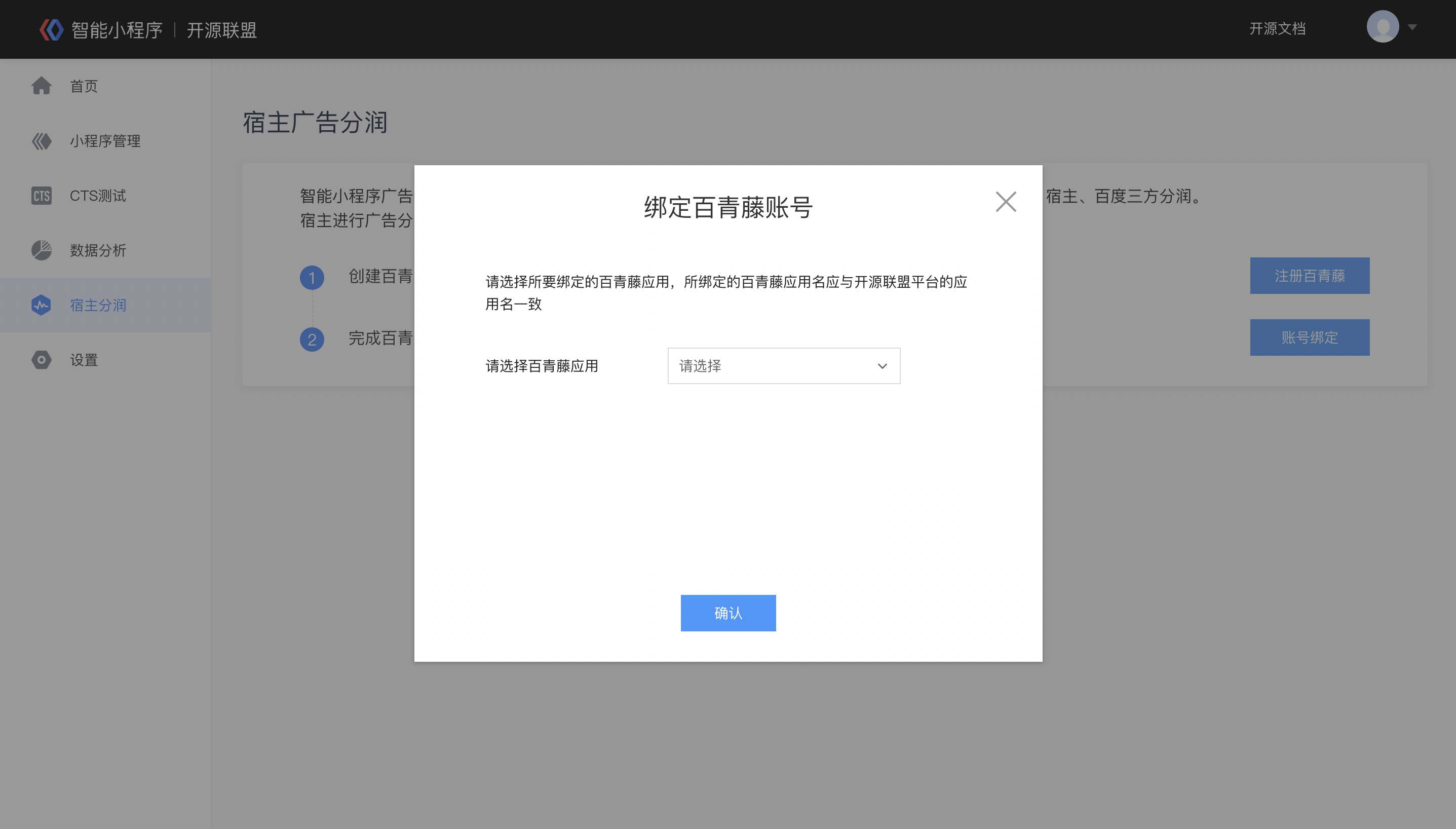Click the dropdown chevron in 请选择 field
The image size is (1456, 829).
point(882,366)
